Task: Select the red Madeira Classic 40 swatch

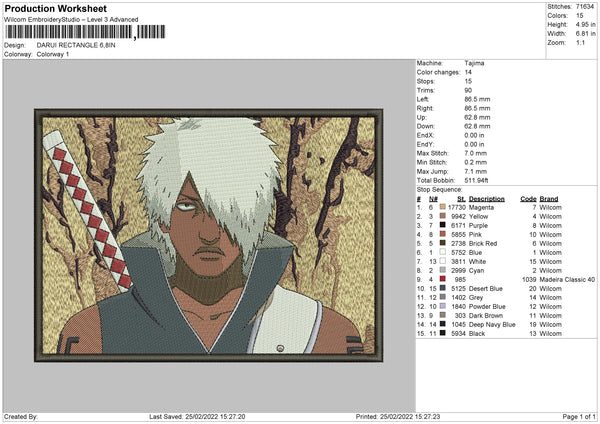Action: coord(444,279)
